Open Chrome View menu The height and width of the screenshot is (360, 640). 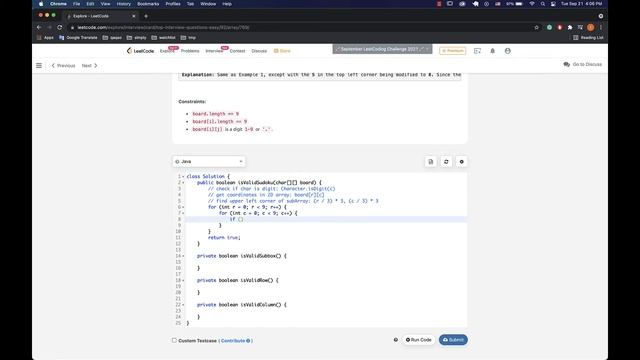click(105, 4)
